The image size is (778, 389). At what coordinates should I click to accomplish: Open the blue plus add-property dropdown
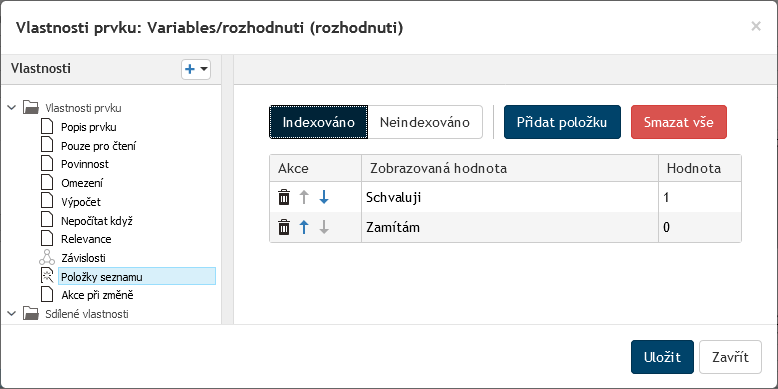(x=196, y=69)
